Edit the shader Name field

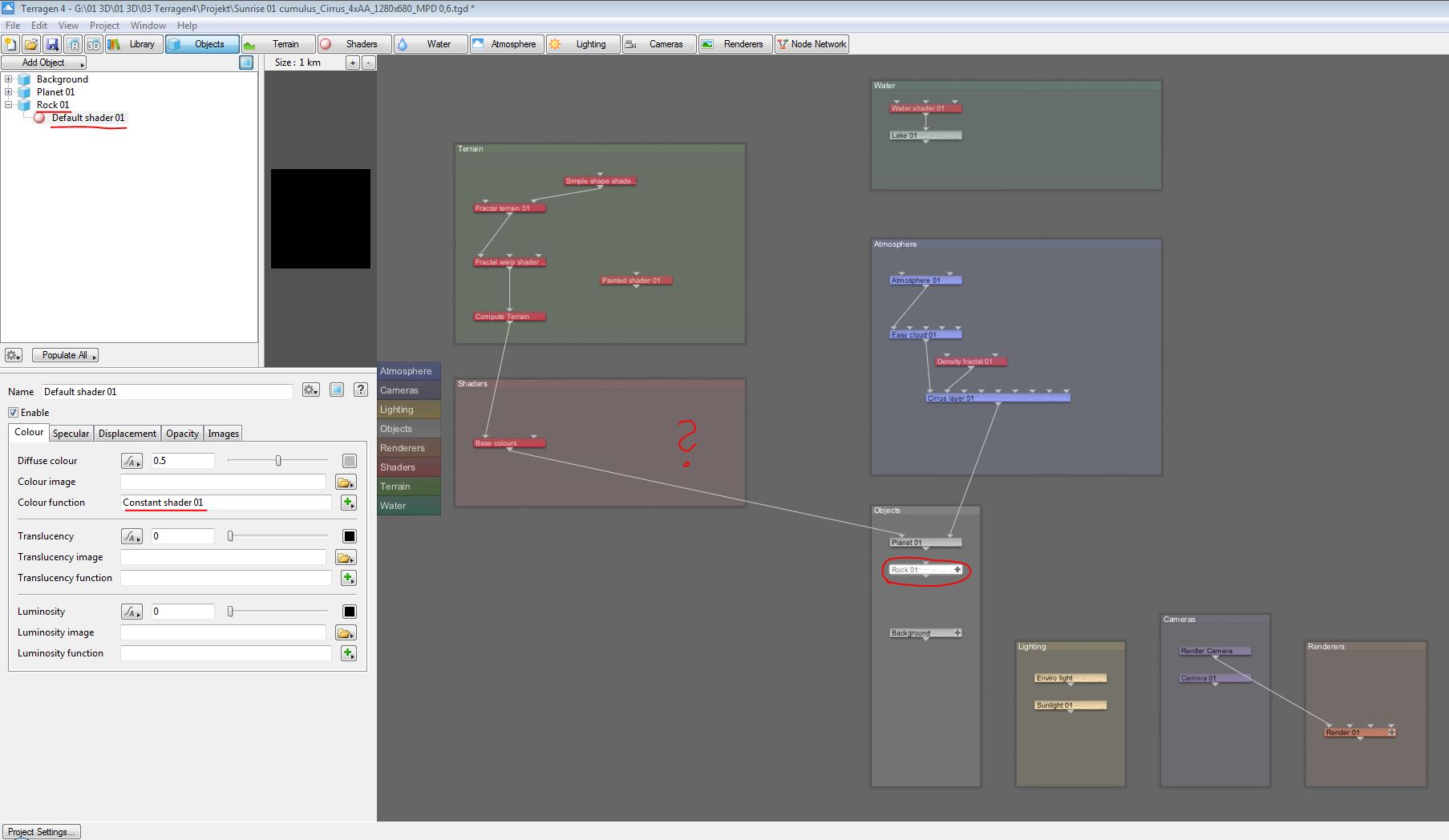point(168,392)
